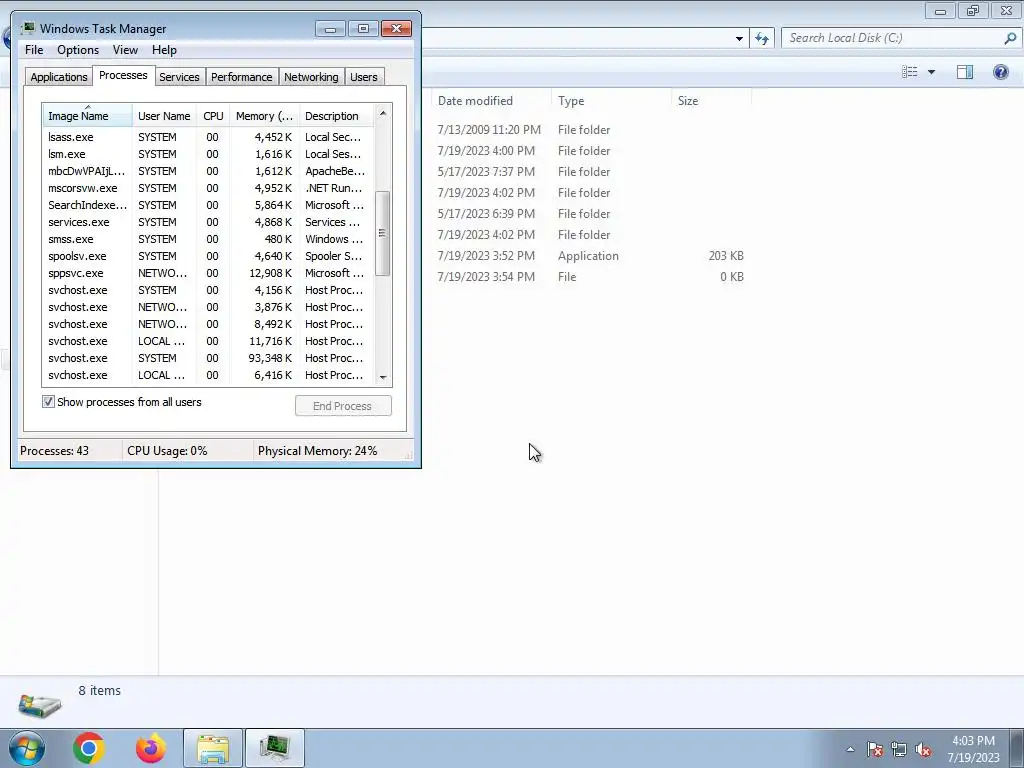Select the lsass.exe process row
Screen dimensions: 1024x768
[208, 137]
